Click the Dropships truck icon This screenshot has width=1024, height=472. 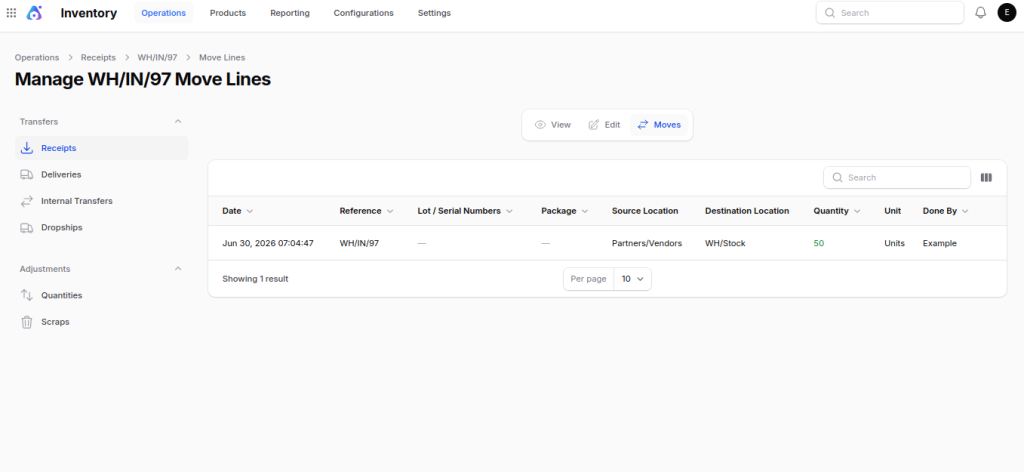pos(27,228)
